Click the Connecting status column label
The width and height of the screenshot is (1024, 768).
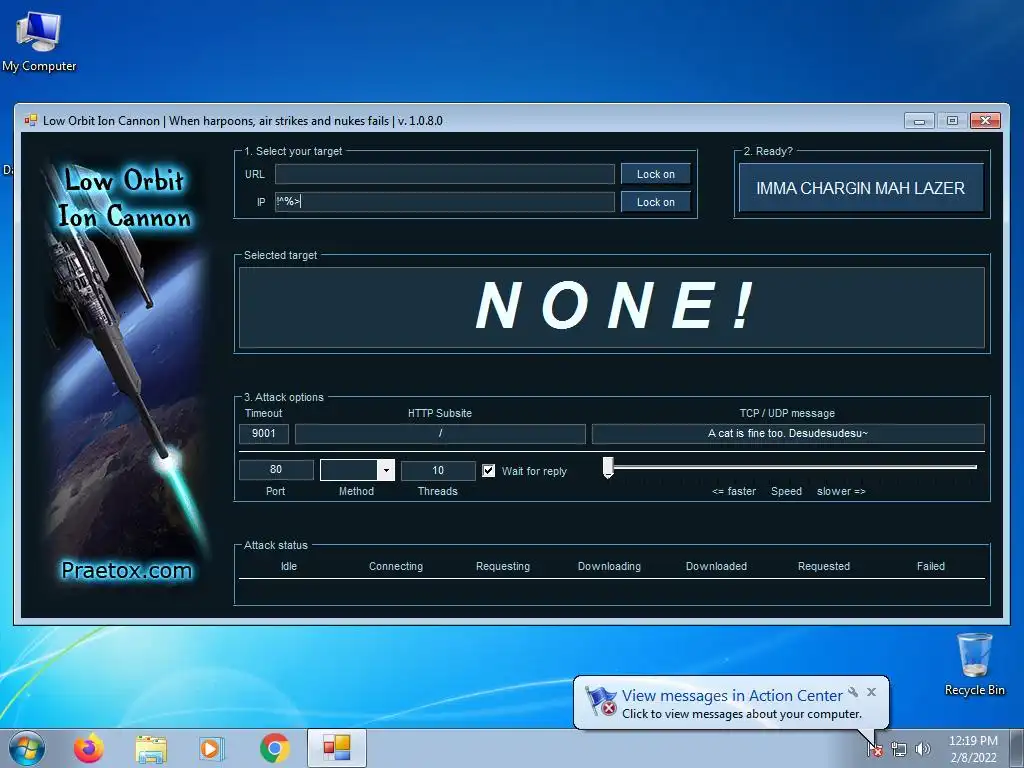click(396, 566)
